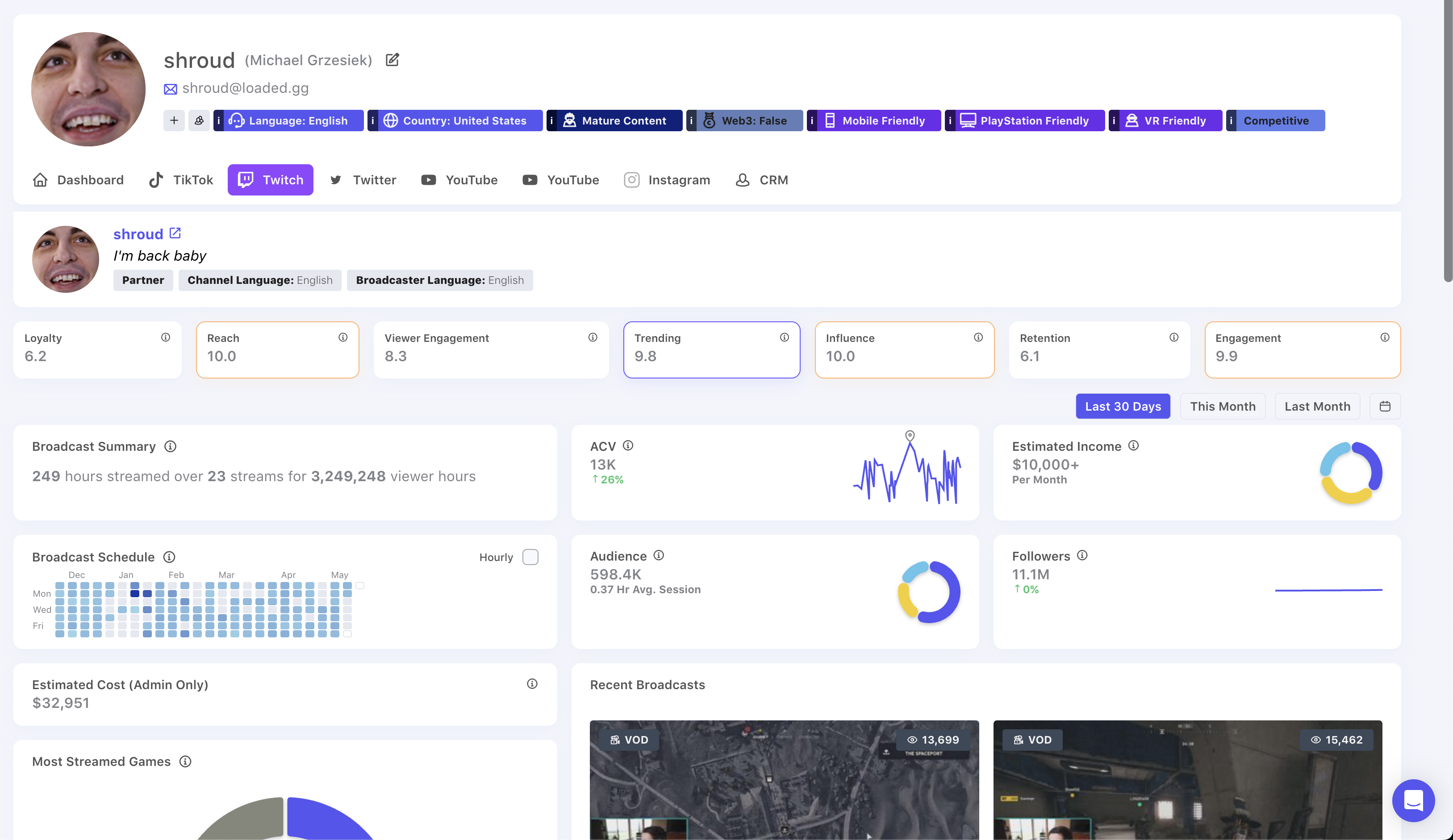Click the Reach score card
The image size is (1453, 840).
pyautogui.click(x=277, y=350)
